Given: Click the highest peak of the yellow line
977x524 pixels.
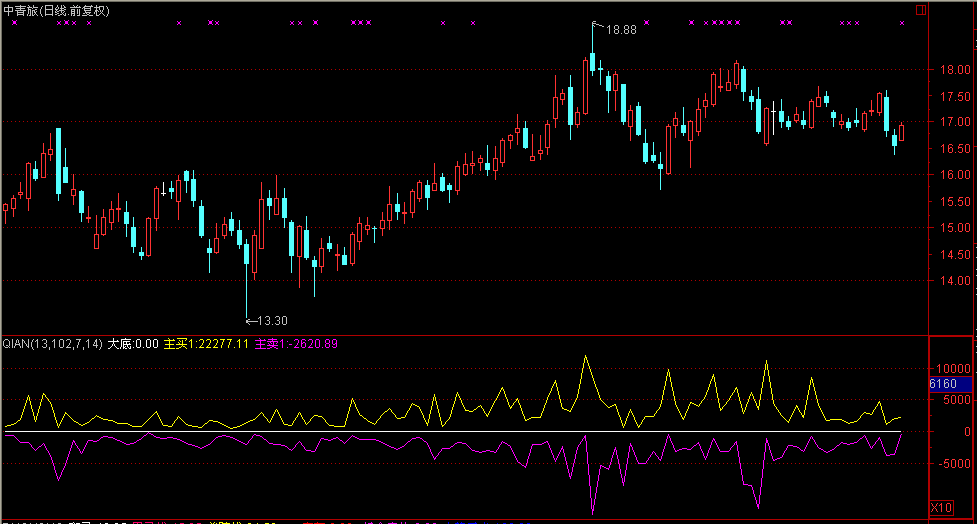Looking at the screenshot, I should 586,356.
